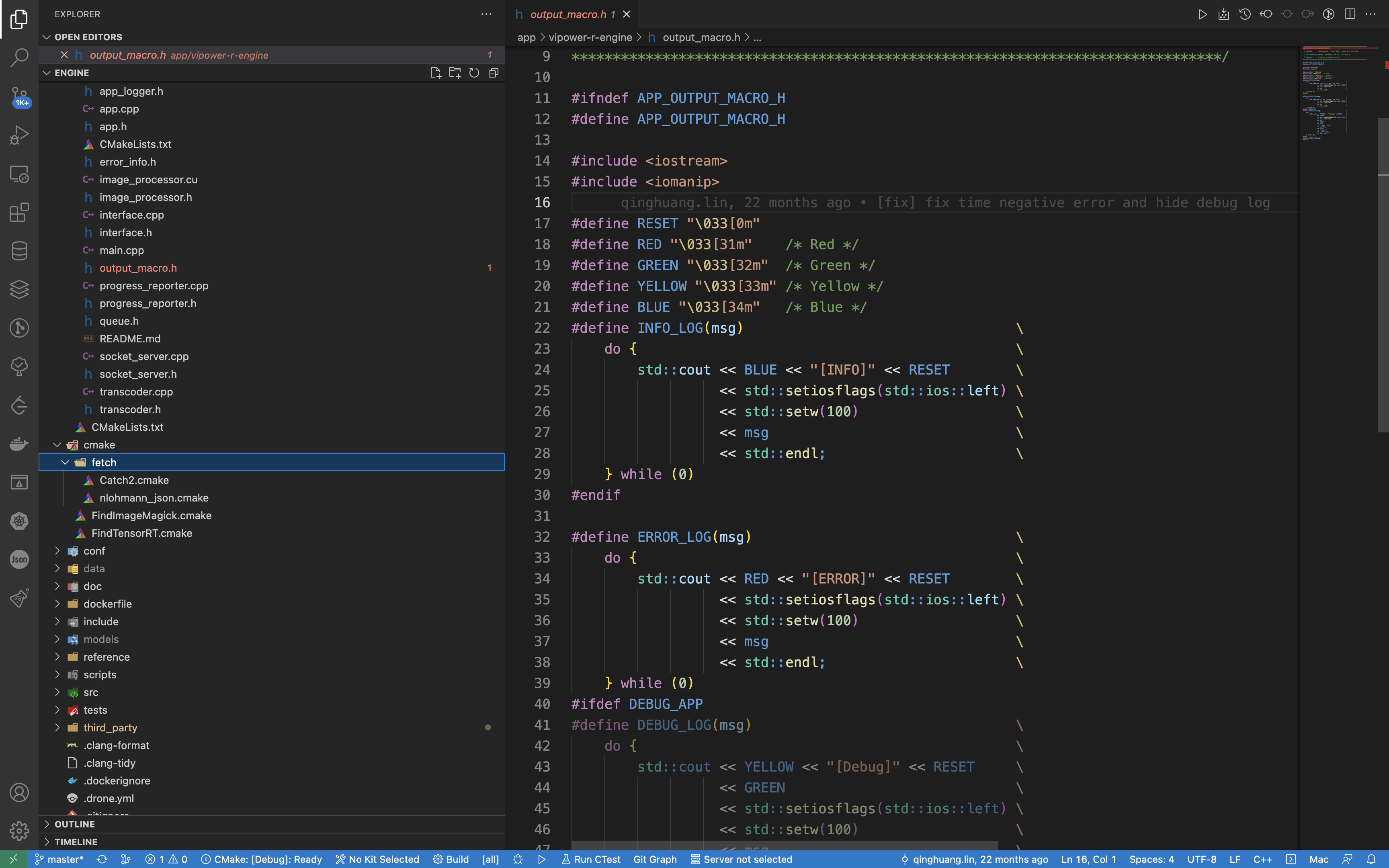Run the file with the play icon
The image size is (1389, 868).
[1203, 14]
